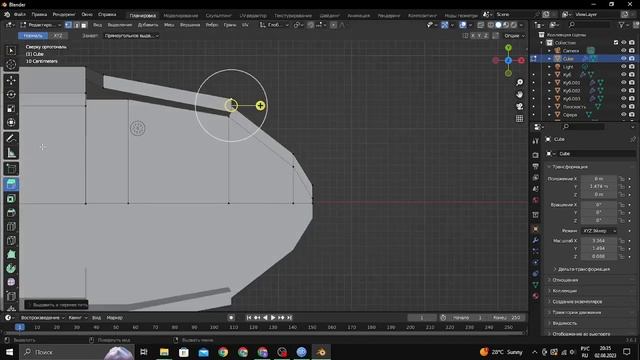This screenshot has width=640, height=360.
Task: Toggle the collection exclude checkbox in outliner
Action: coord(616,42)
